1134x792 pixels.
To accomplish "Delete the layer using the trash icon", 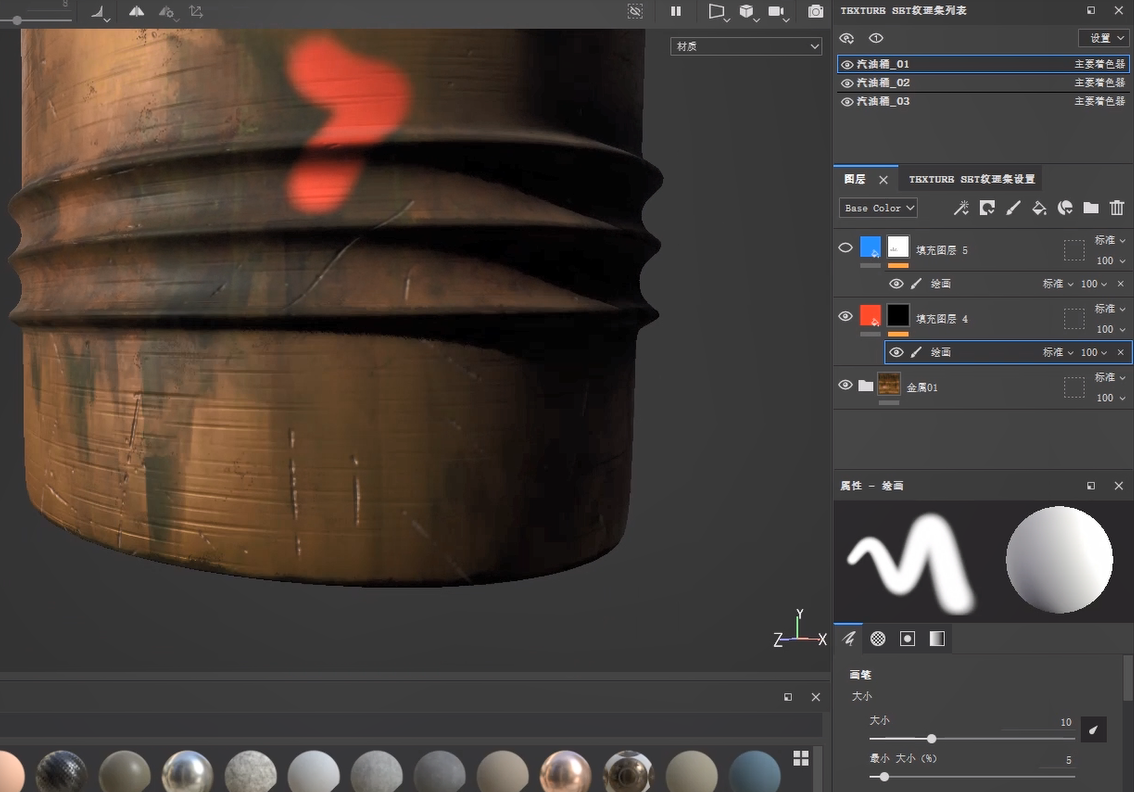I will pyautogui.click(x=1117, y=208).
